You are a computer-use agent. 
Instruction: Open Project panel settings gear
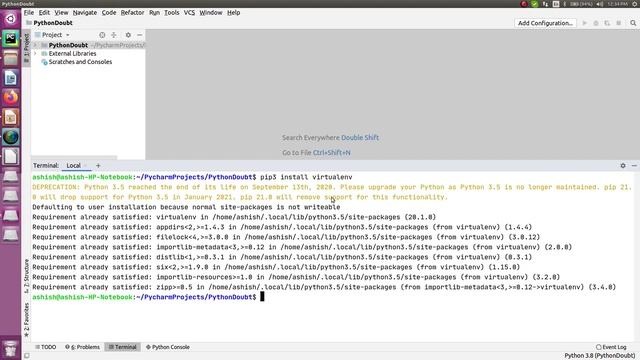click(128, 35)
